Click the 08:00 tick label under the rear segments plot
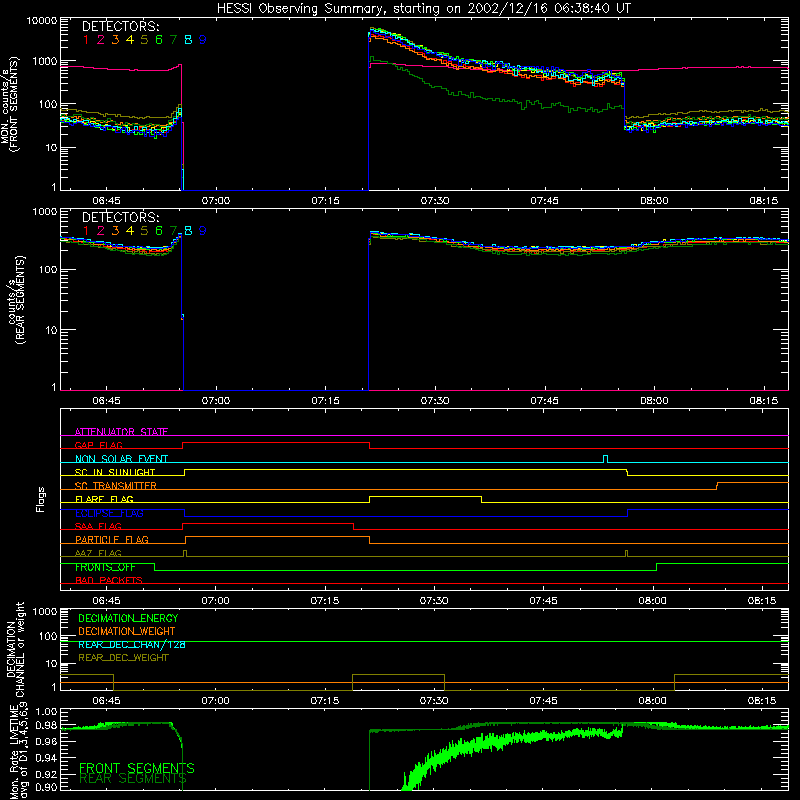This screenshot has width=800, height=800. (x=654, y=401)
